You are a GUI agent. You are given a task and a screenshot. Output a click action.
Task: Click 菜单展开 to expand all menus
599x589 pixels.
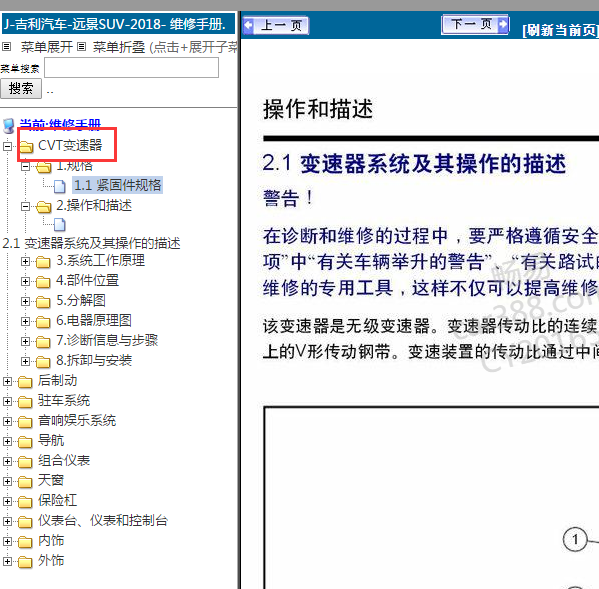[47, 47]
